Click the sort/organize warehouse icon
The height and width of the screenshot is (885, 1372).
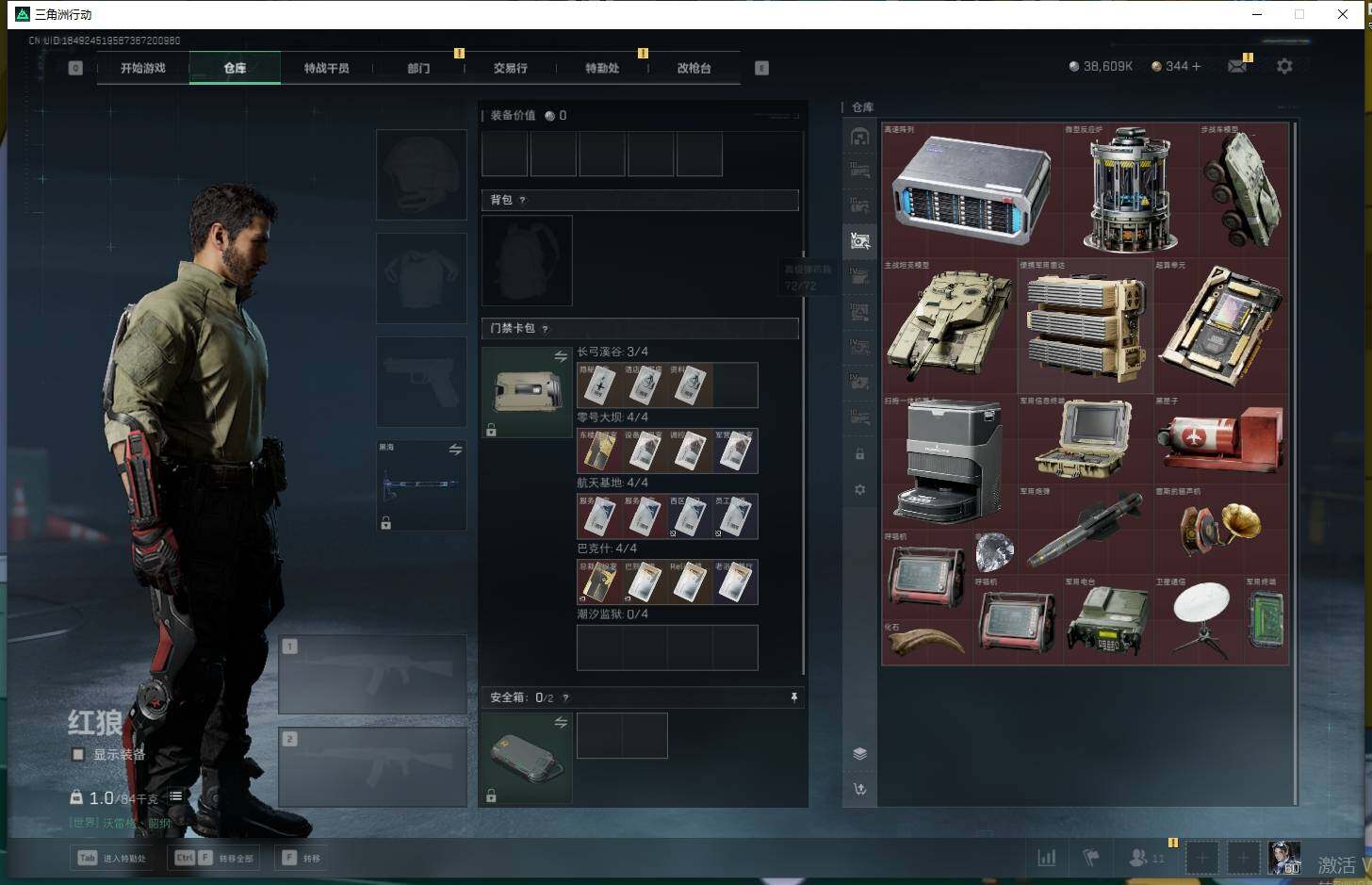pyautogui.click(x=859, y=789)
